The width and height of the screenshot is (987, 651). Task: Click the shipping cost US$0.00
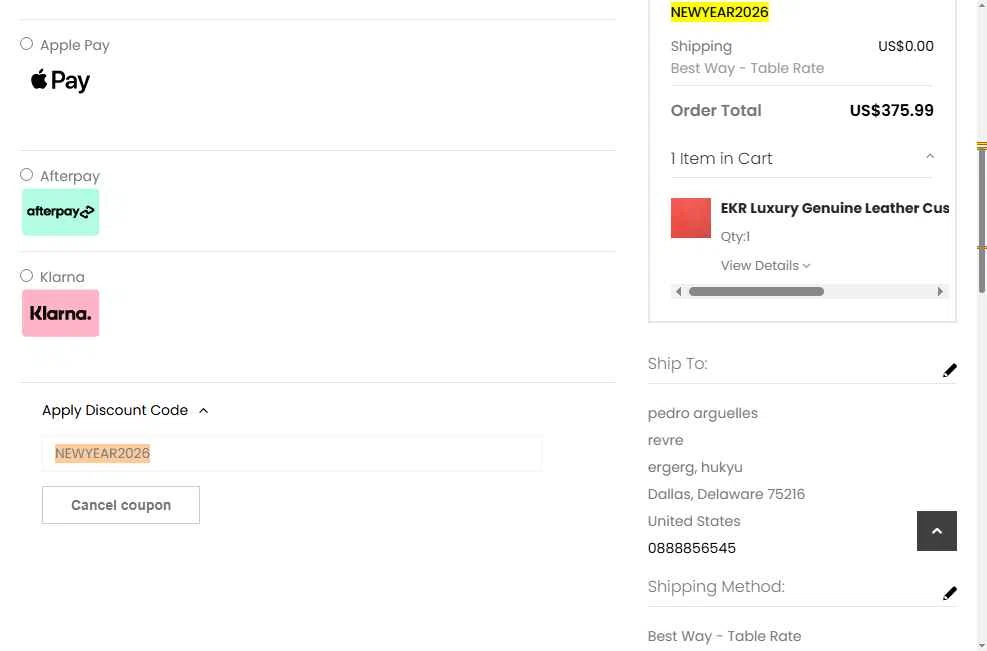(906, 46)
